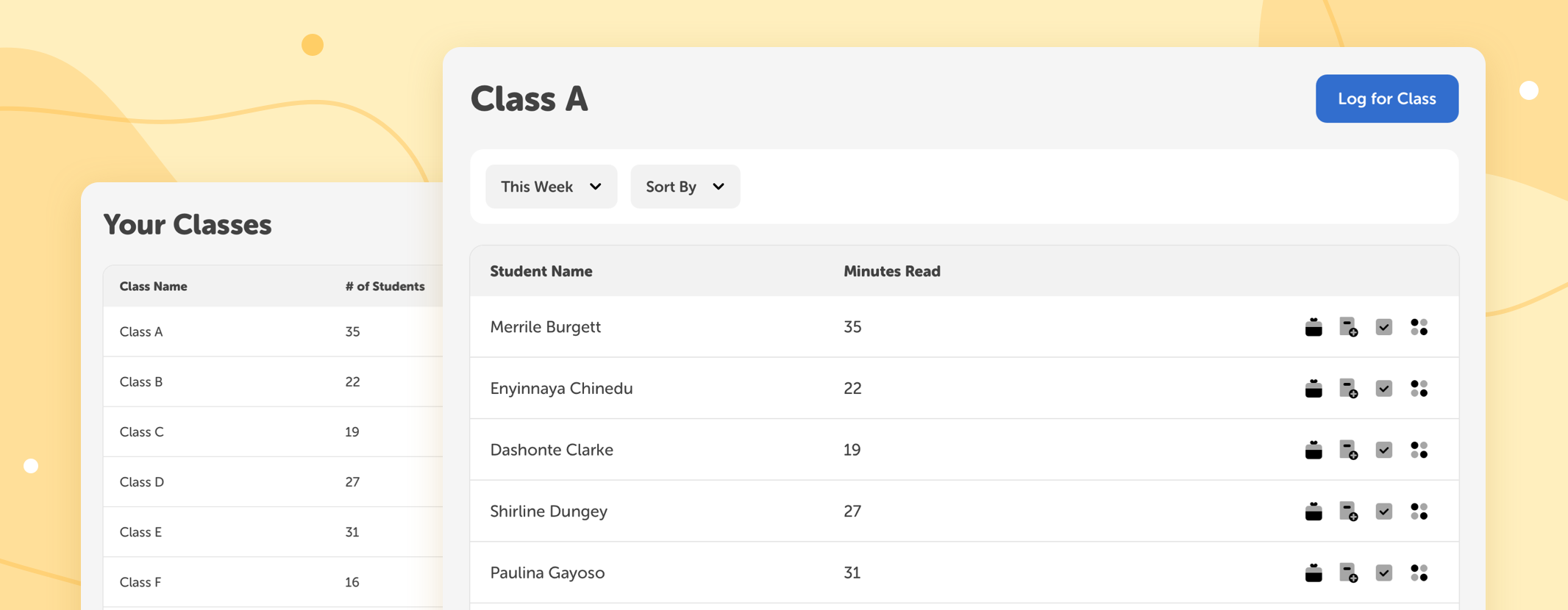The width and height of the screenshot is (1568, 610).
Task: Click the gift icon for Paulina Gayoso
Action: pyautogui.click(x=1314, y=573)
